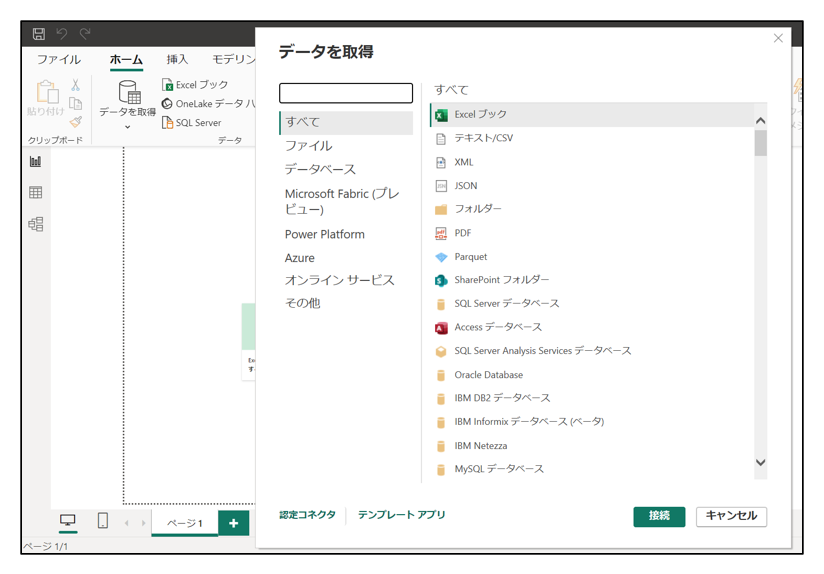Screen dimensions: 824x574
Task: Click the Save icon in title bar
Action: (39, 34)
